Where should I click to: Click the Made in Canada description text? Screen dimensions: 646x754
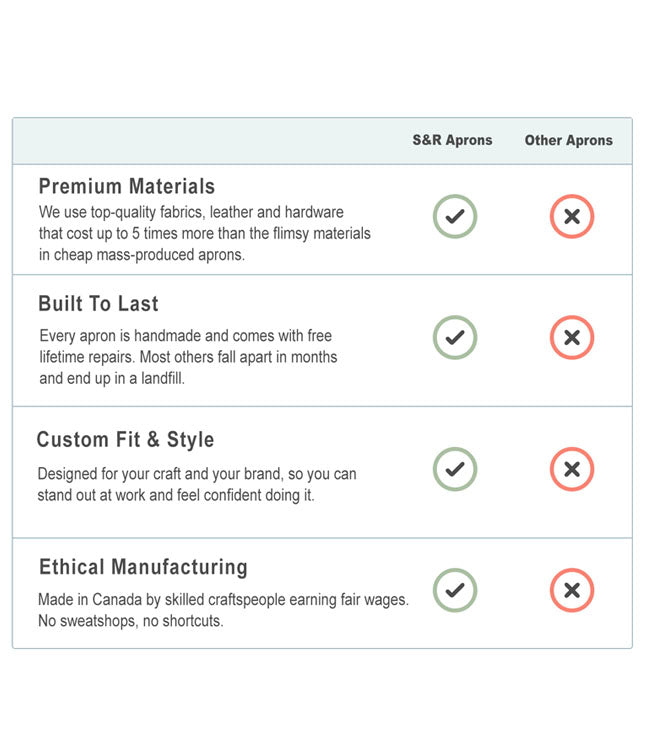[223, 599]
